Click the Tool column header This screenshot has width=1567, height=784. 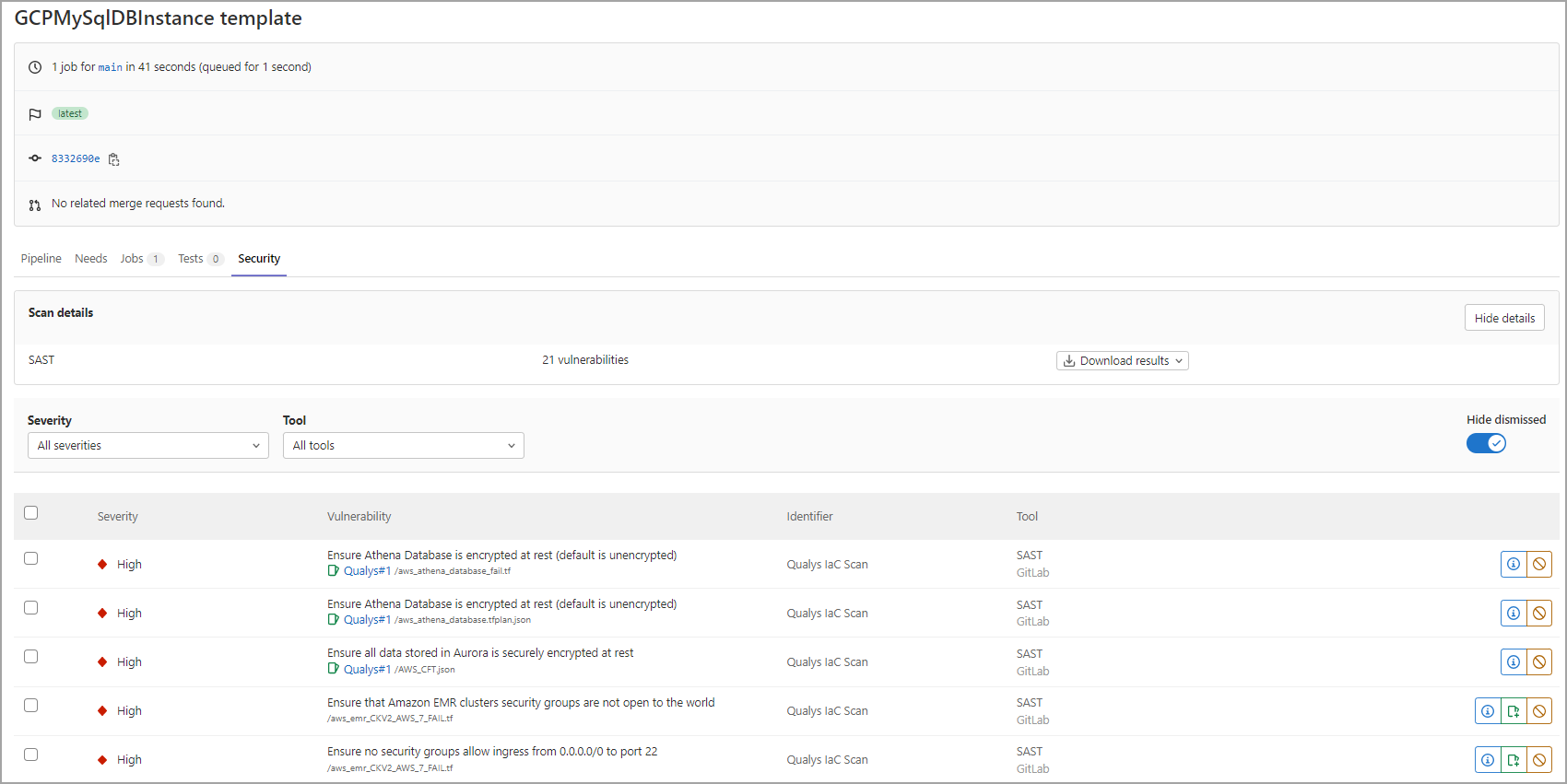[x=1027, y=517]
